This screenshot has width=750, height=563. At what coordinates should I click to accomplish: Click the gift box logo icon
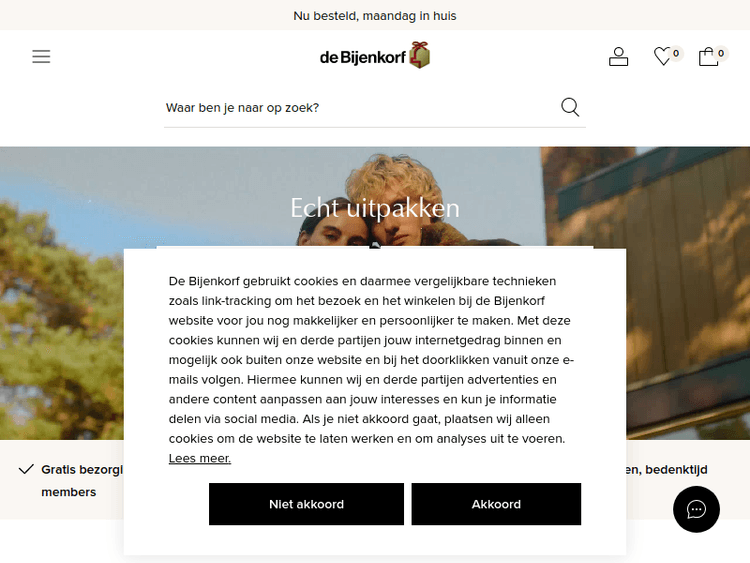tap(419, 55)
